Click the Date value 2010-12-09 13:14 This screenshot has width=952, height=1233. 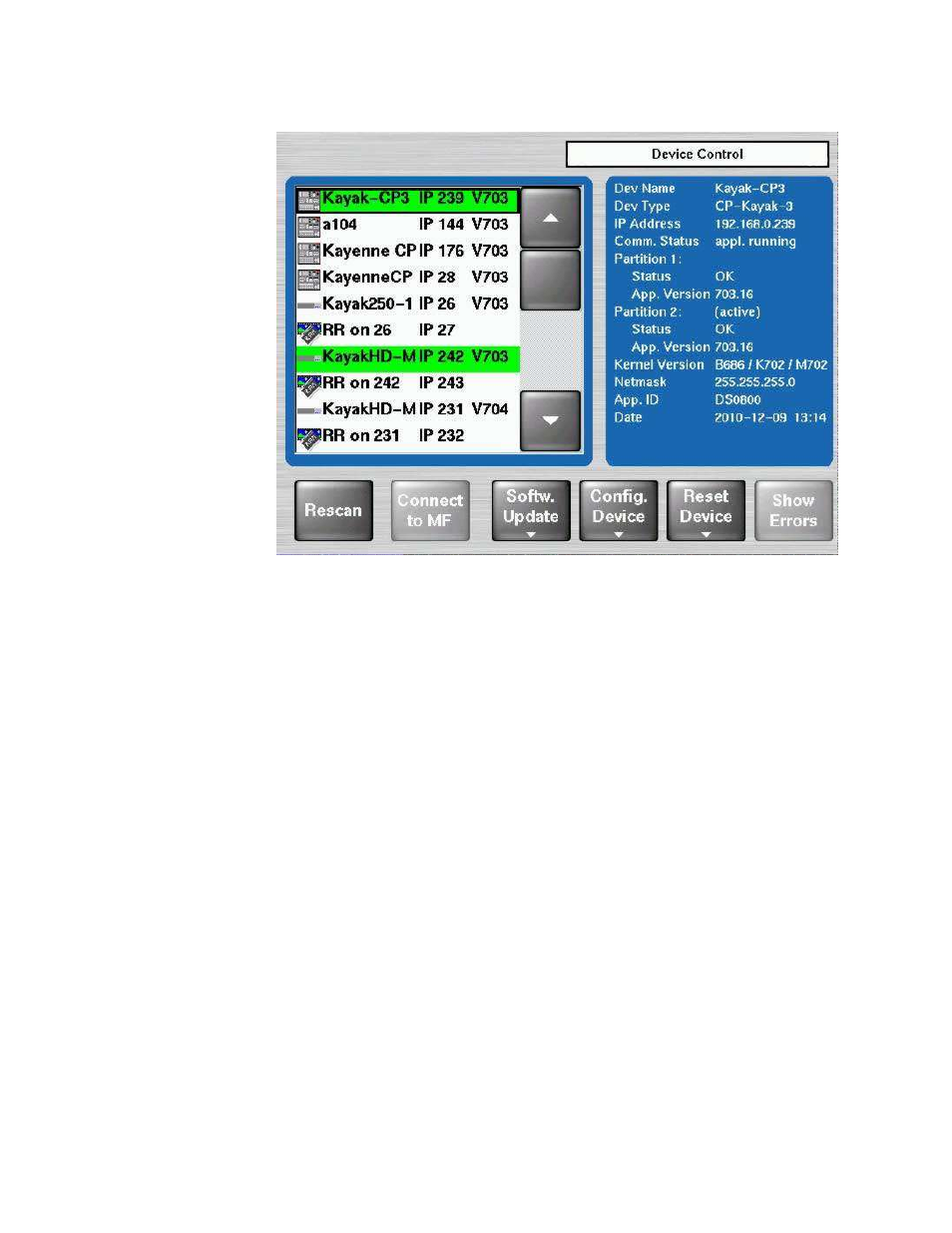[x=770, y=418]
